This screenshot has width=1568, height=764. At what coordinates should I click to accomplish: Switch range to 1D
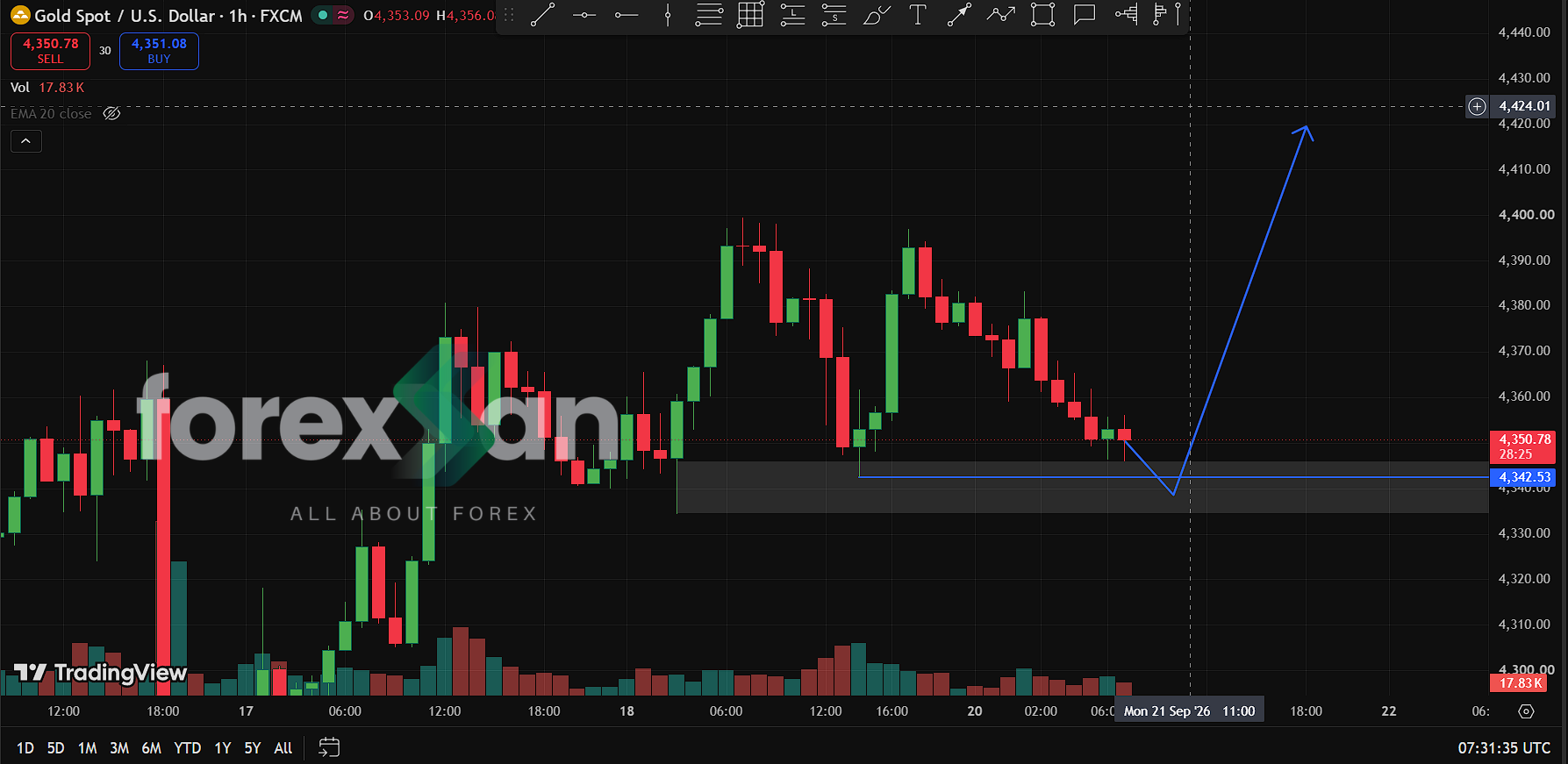tap(25, 748)
